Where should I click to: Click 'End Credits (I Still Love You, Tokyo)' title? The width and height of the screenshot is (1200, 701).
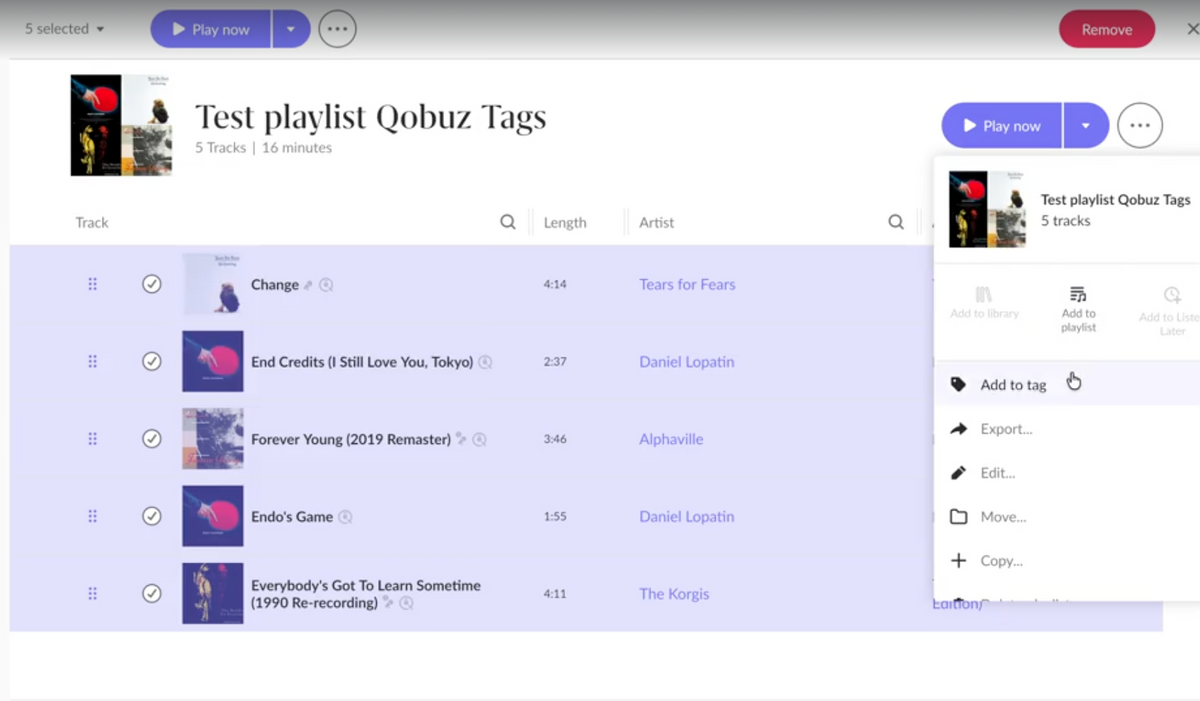tap(362, 361)
